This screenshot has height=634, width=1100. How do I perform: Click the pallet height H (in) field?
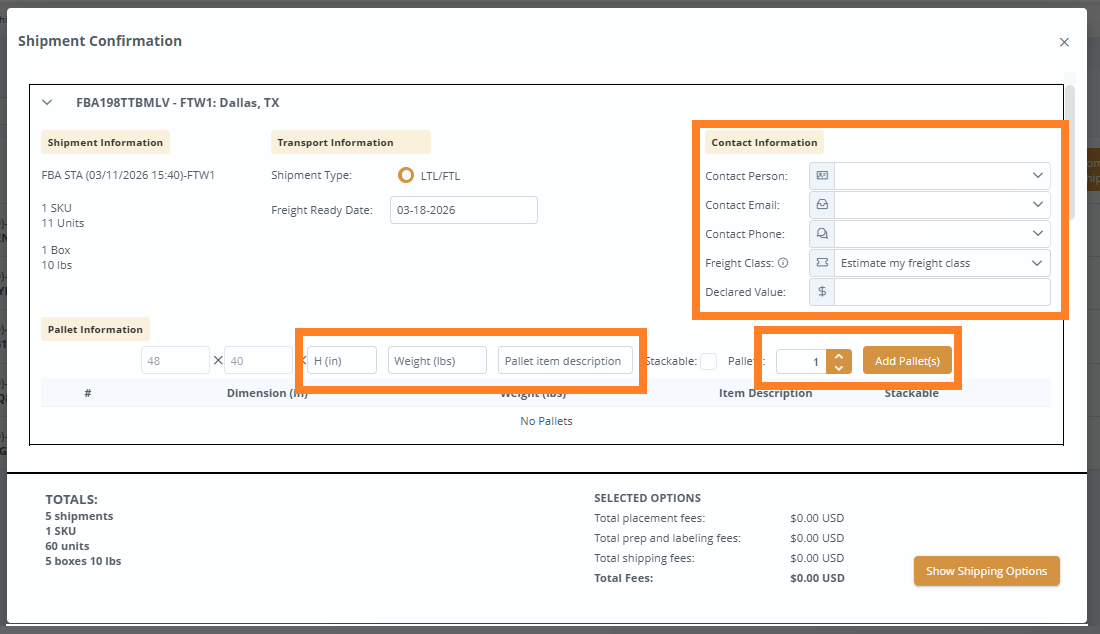pyautogui.click(x=341, y=361)
